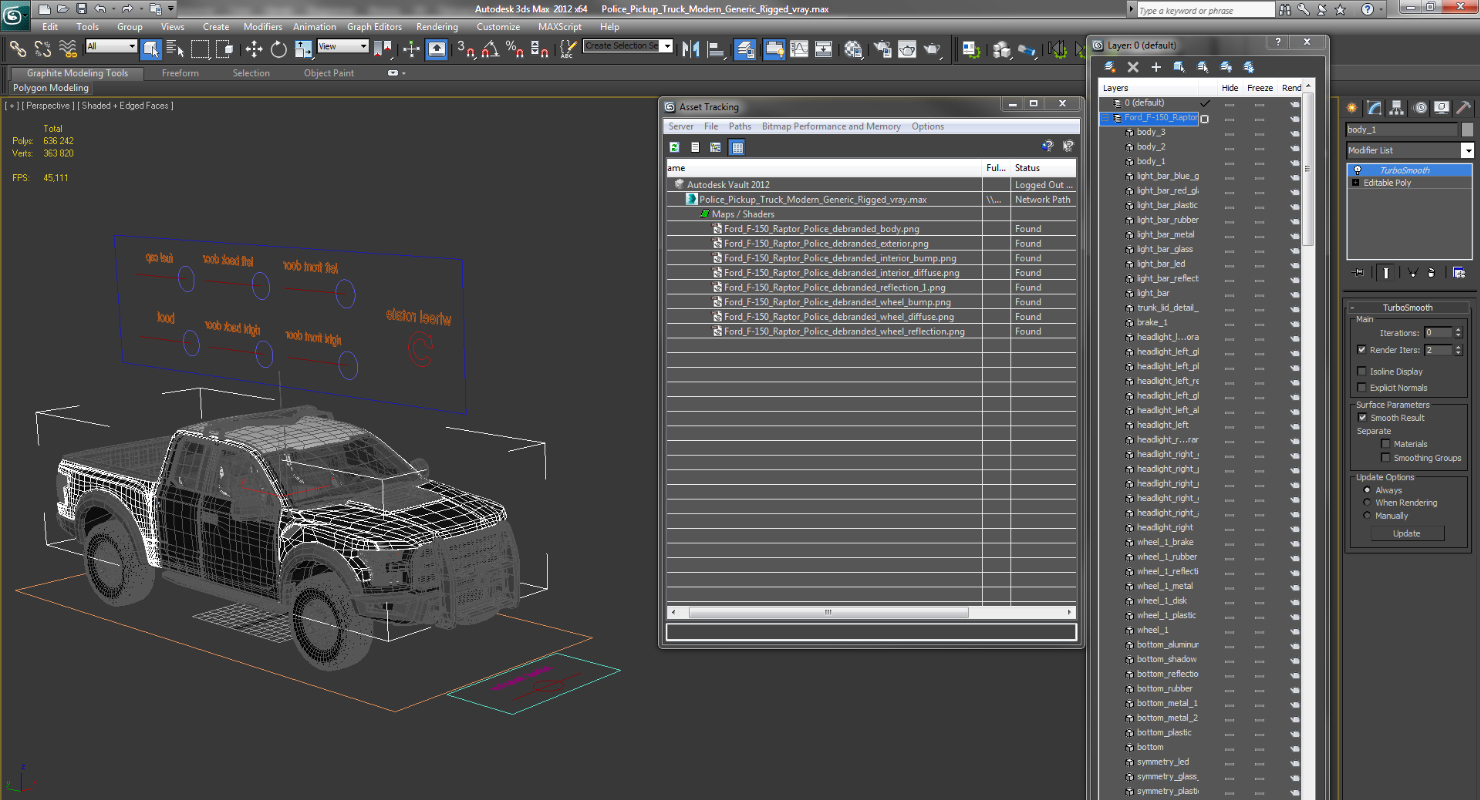Open the Utilities hammer panel tab
1480x800 pixels.
click(1463, 108)
